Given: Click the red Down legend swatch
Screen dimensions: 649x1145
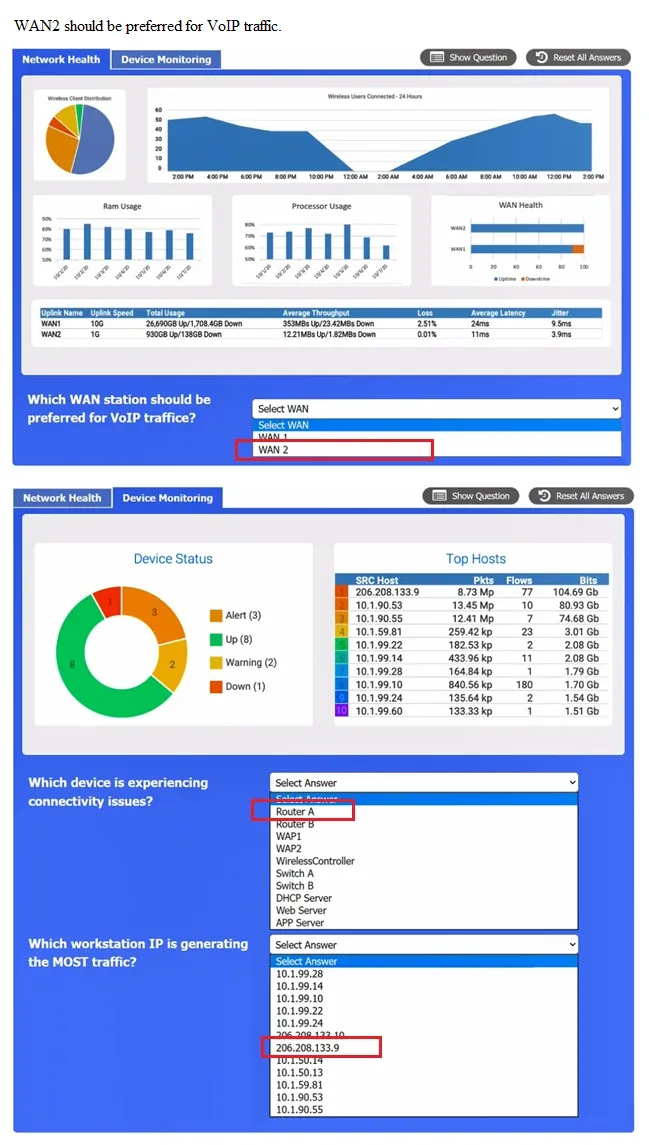Looking at the screenshot, I should (x=216, y=686).
